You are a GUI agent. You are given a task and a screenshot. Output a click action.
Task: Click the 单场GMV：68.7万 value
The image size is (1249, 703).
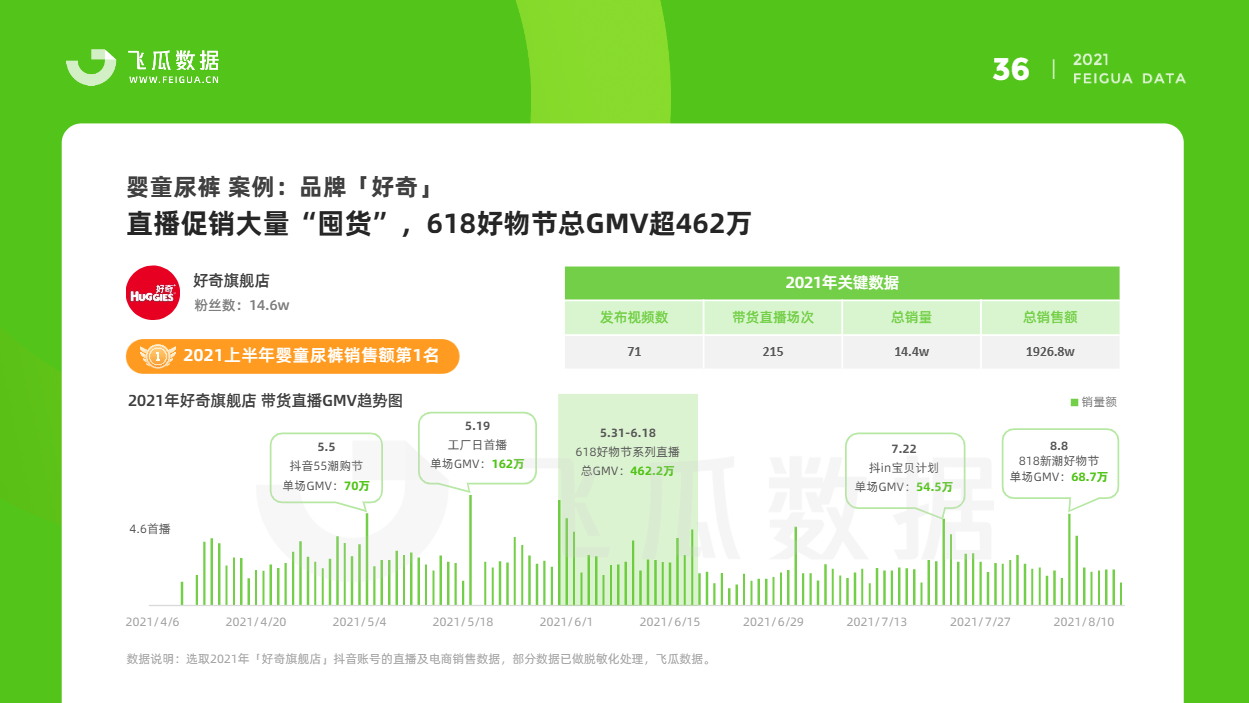1059,478
